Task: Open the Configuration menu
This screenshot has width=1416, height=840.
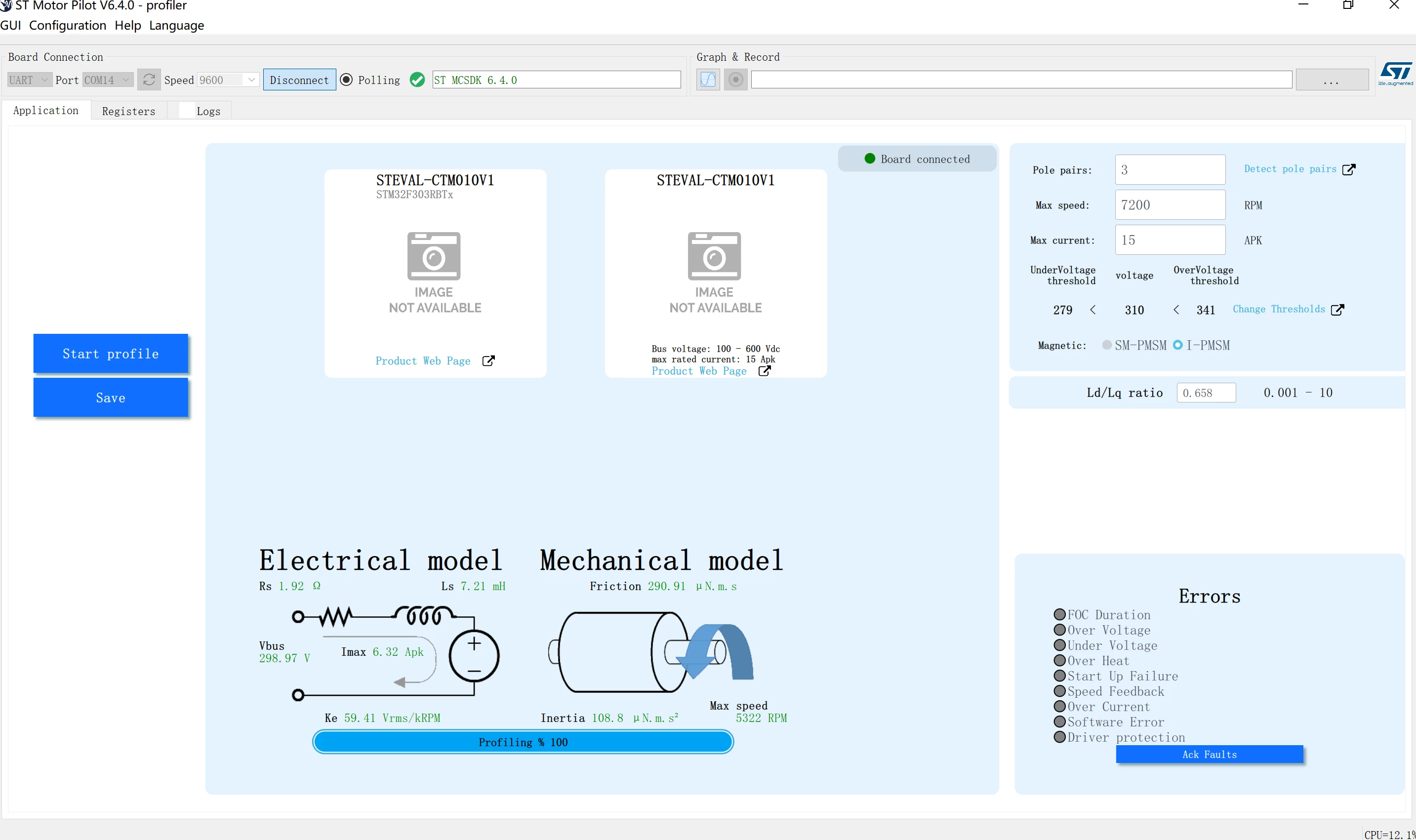Action: 67,26
